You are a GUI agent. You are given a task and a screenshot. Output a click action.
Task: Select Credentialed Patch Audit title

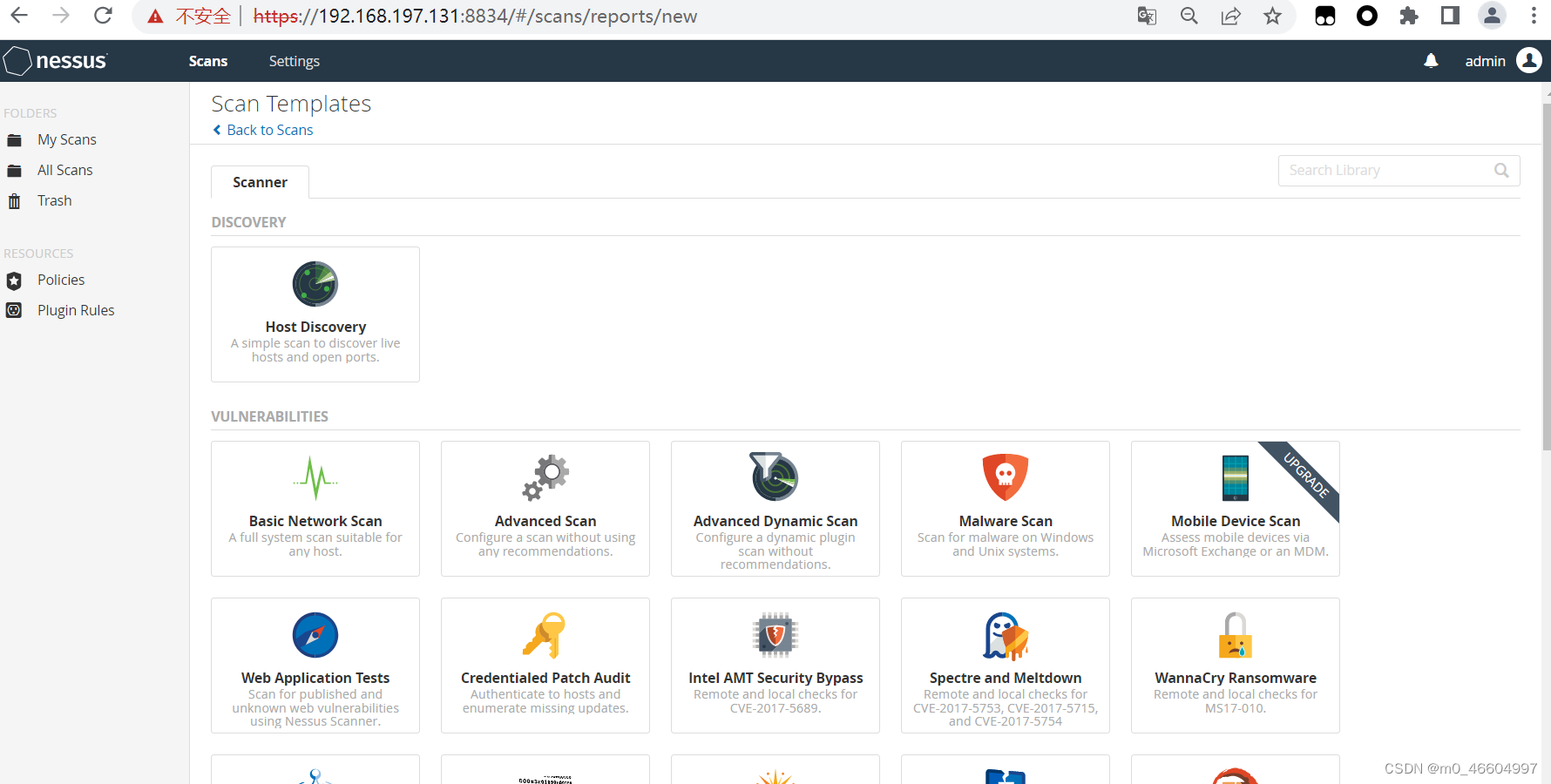click(x=545, y=678)
